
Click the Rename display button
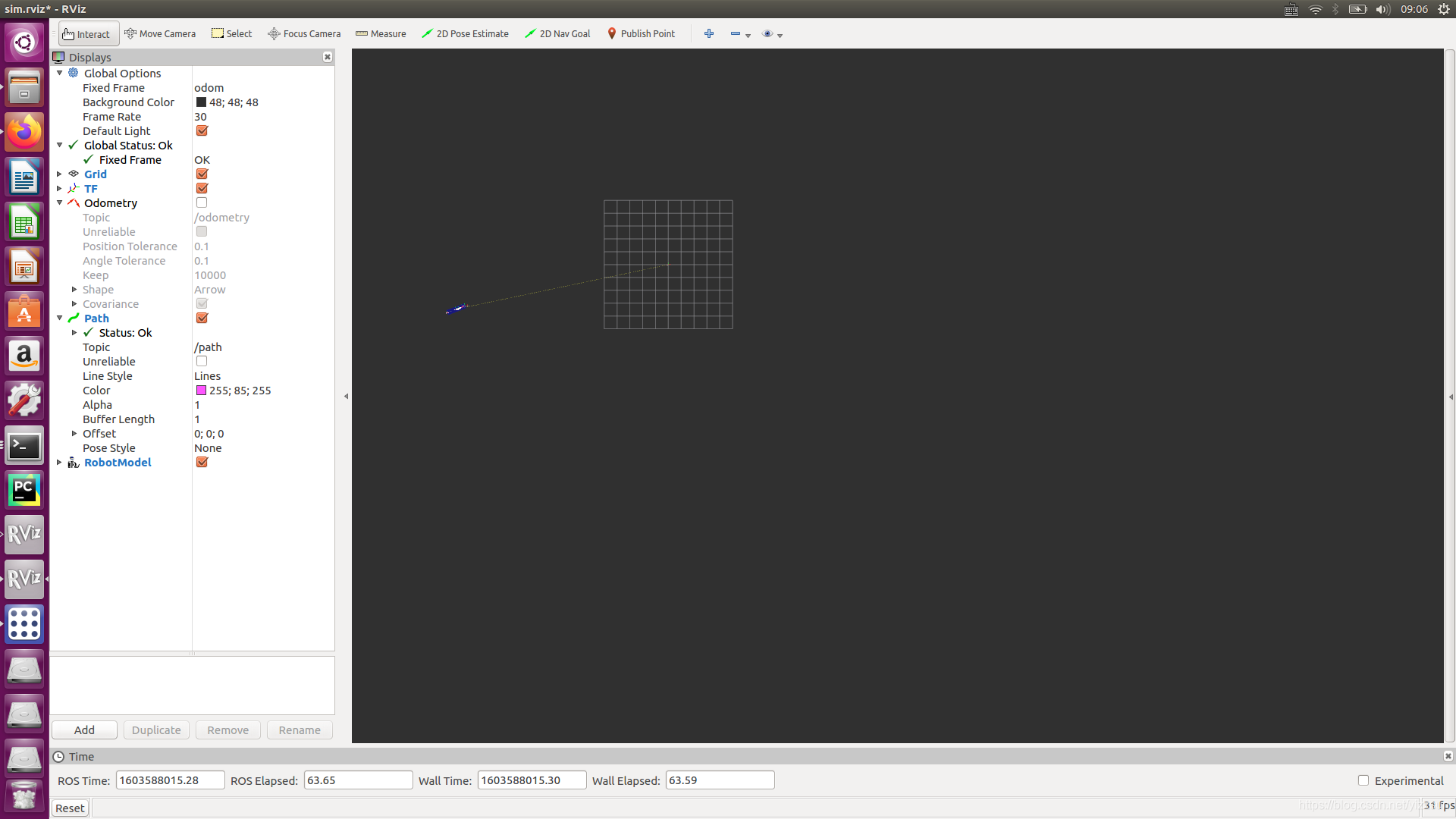(300, 730)
